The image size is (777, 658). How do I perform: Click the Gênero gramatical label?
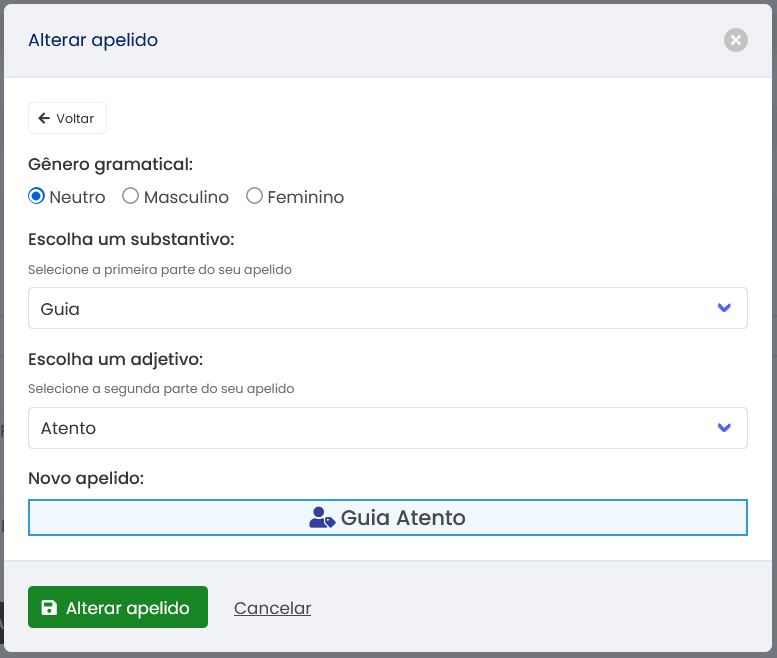[110, 164]
